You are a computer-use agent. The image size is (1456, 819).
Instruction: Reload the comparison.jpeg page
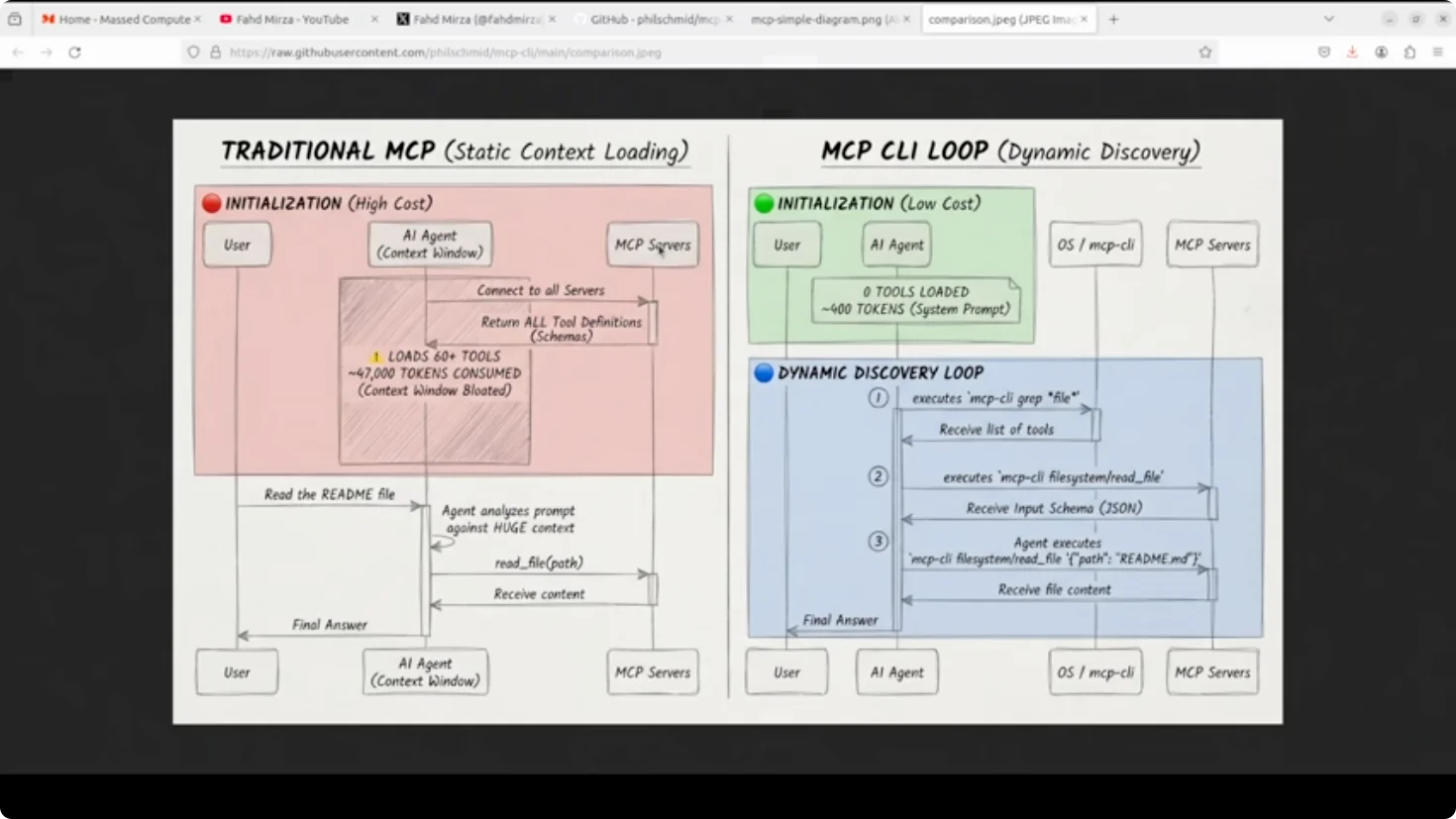coord(76,51)
